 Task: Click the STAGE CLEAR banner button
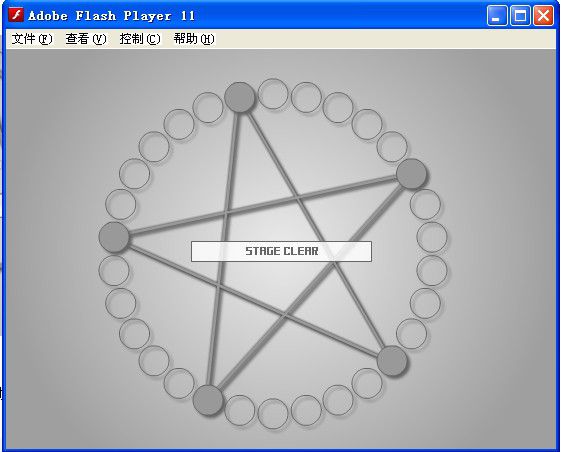pos(281,251)
